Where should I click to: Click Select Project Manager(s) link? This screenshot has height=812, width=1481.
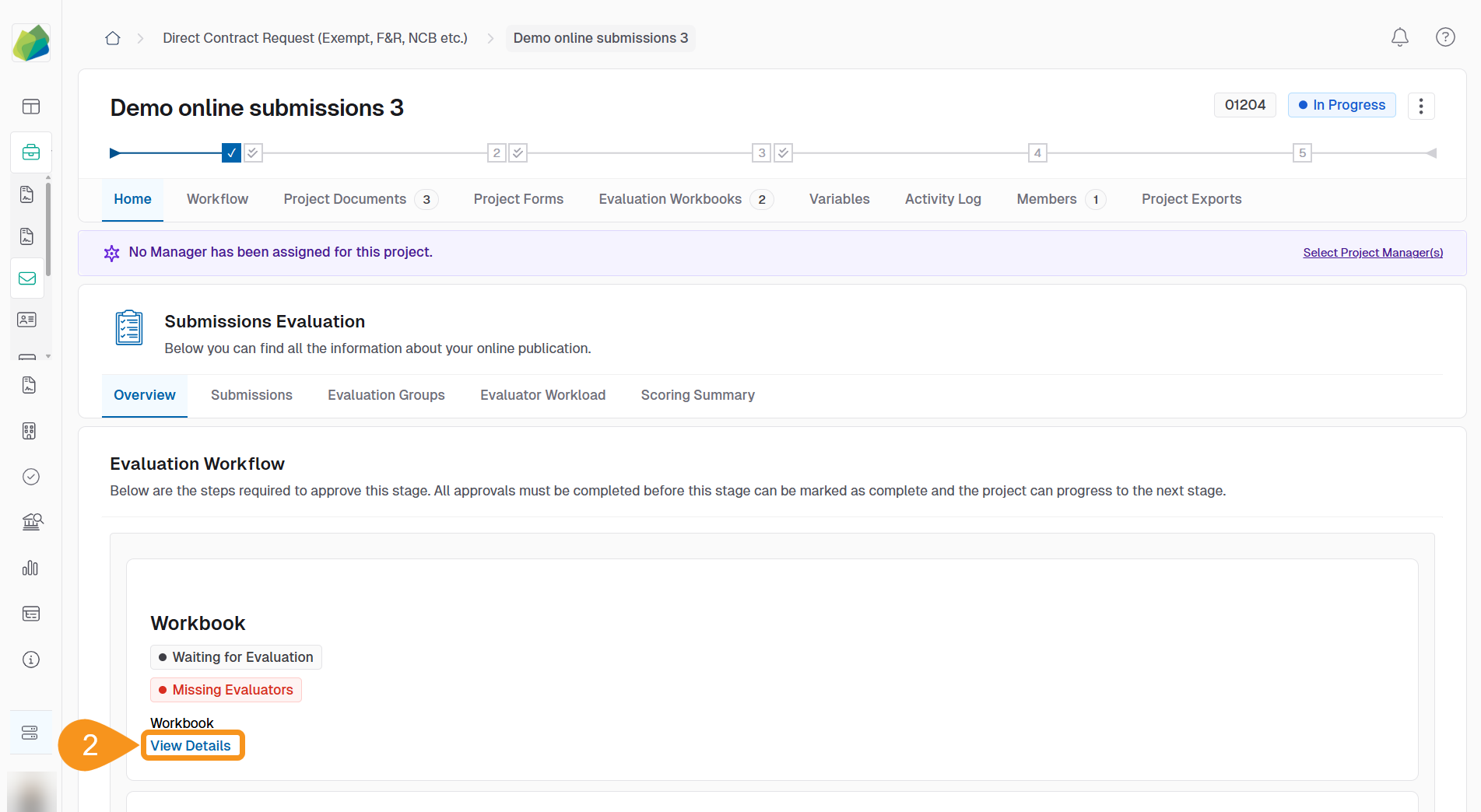[1373, 253]
